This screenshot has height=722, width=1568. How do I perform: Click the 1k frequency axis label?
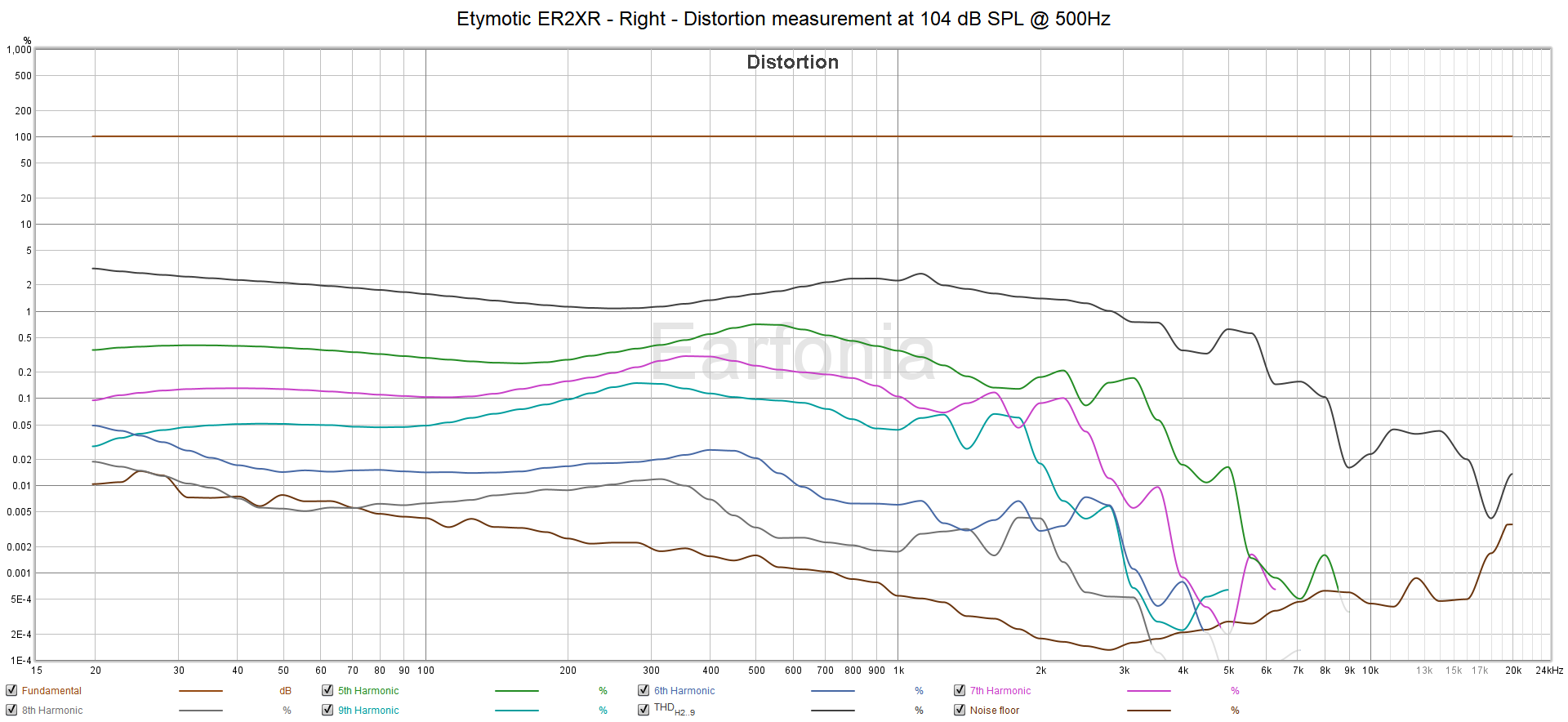pos(898,671)
